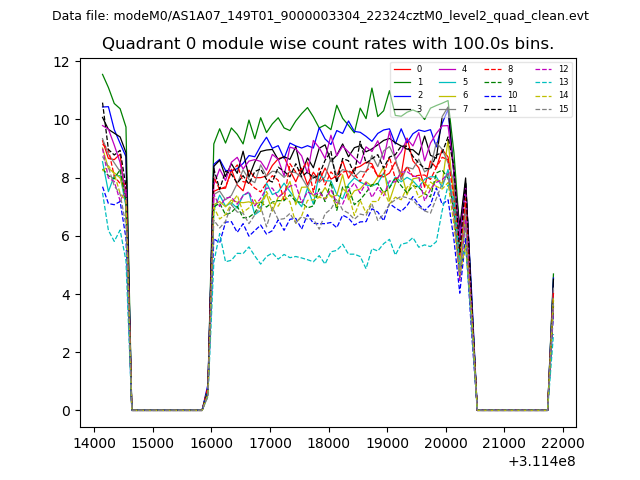The image size is (640, 480).
Task: Click the y-axis tick label 12
Action: click(x=62, y=62)
